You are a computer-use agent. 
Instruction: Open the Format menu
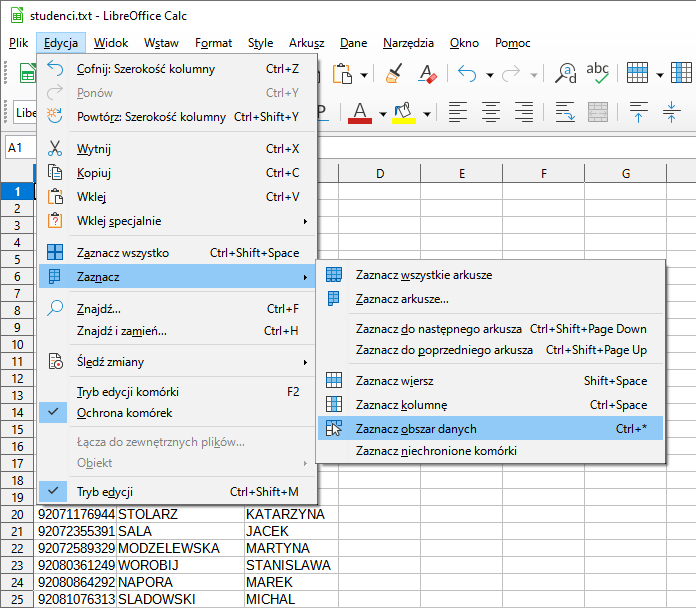point(214,43)
